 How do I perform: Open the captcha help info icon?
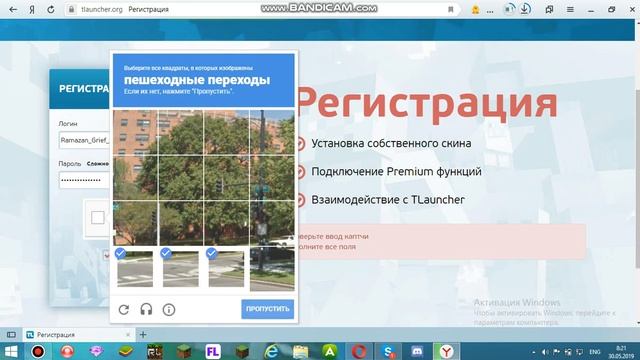click(x=169, y=309)
